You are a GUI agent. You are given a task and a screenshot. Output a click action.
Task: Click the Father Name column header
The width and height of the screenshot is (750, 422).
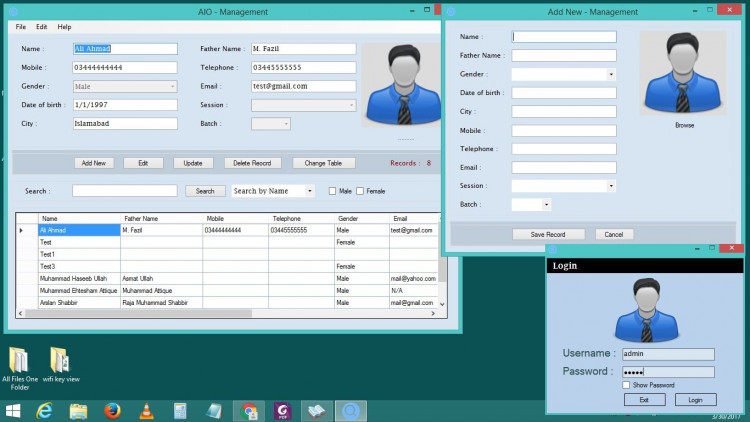tap(161, 219)
